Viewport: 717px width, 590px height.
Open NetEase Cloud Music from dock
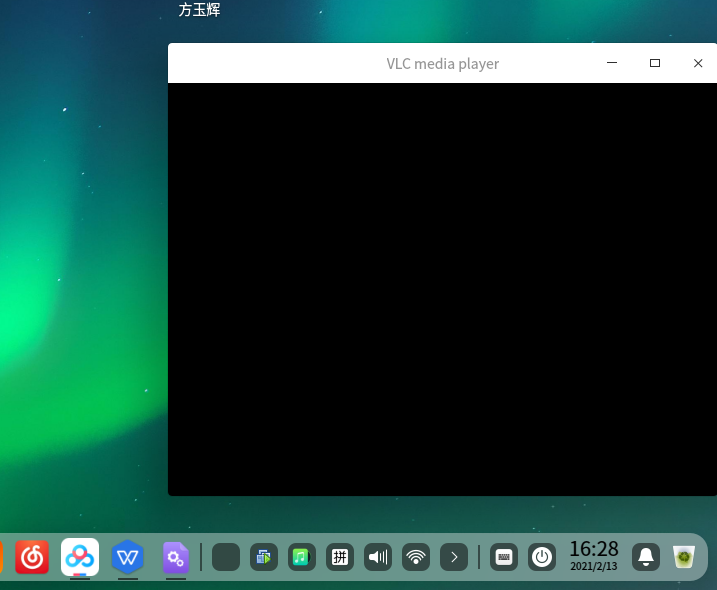pyautogui.click(x=32, y=557)
